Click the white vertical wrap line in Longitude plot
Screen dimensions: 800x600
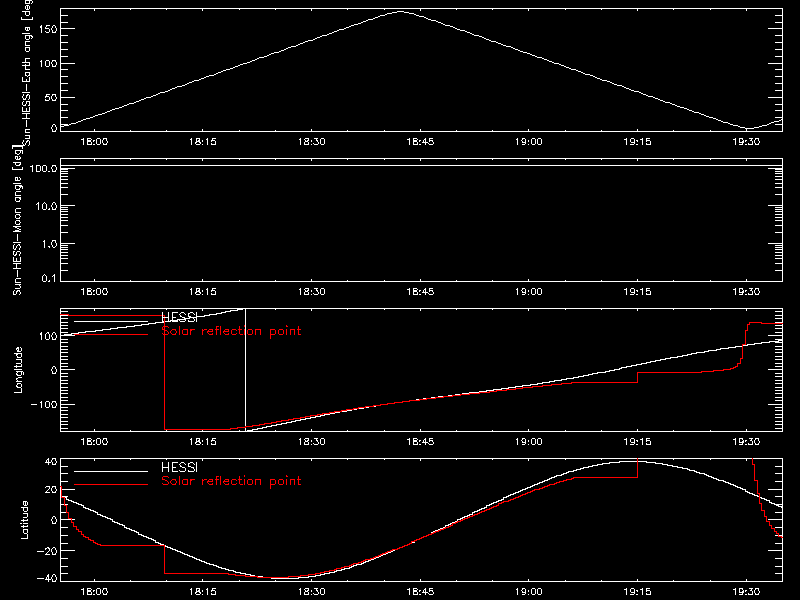pyautogui.click(x=245, y=370)
